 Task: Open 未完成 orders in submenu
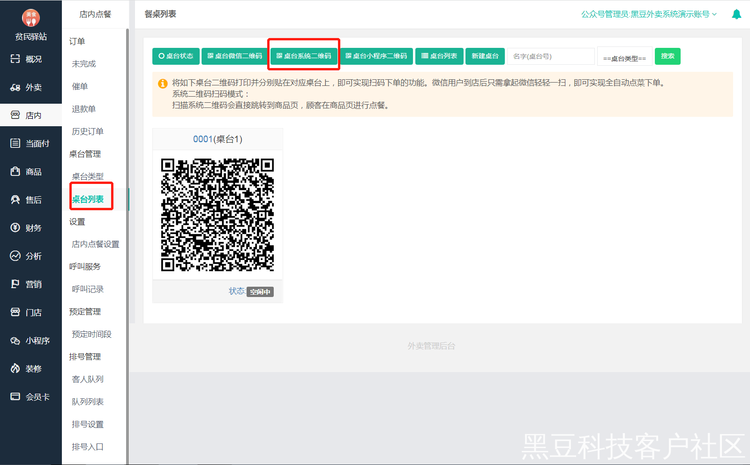click(84, 64)
